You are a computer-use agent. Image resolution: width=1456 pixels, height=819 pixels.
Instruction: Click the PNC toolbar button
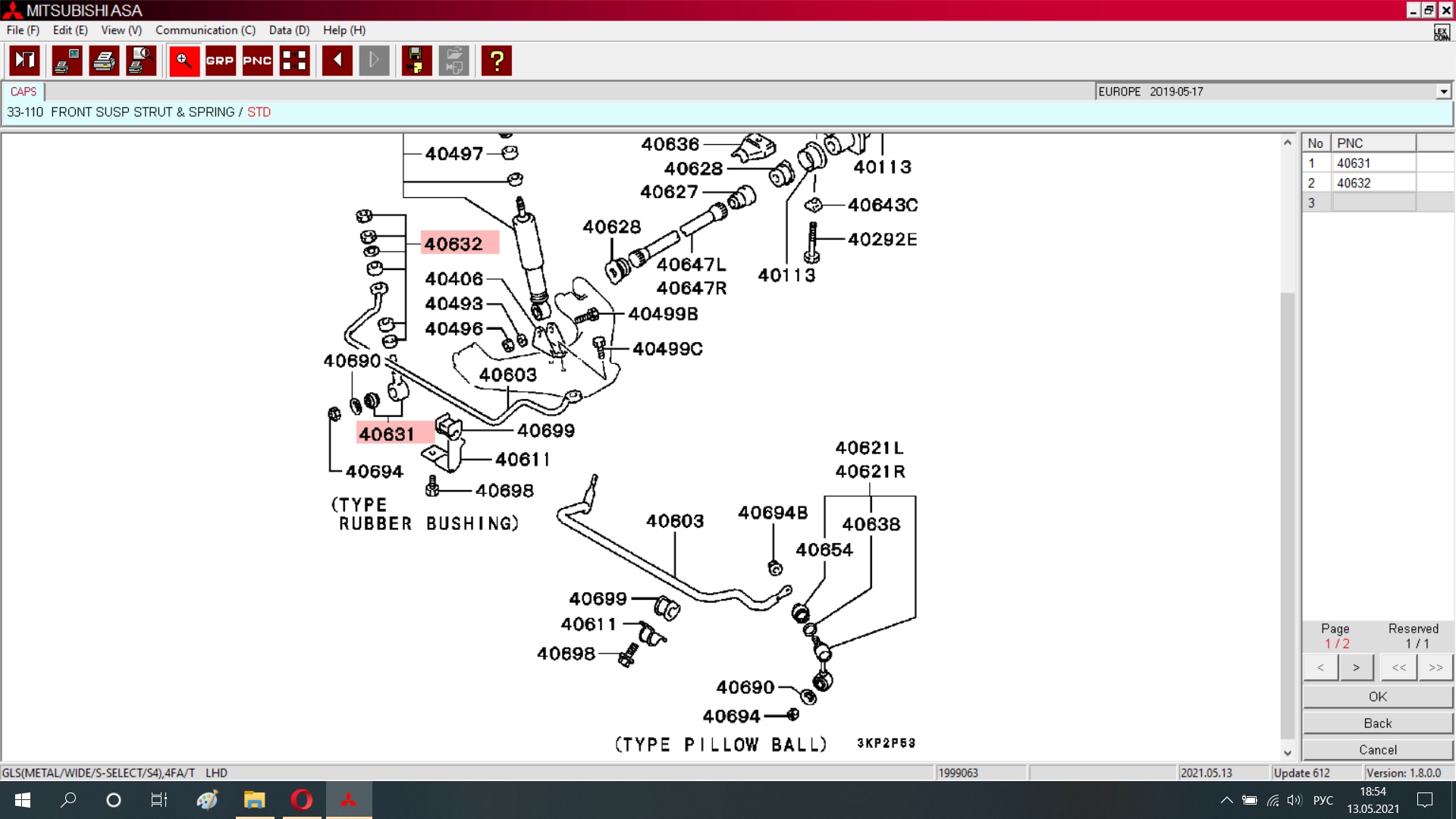tap(257, 61)
